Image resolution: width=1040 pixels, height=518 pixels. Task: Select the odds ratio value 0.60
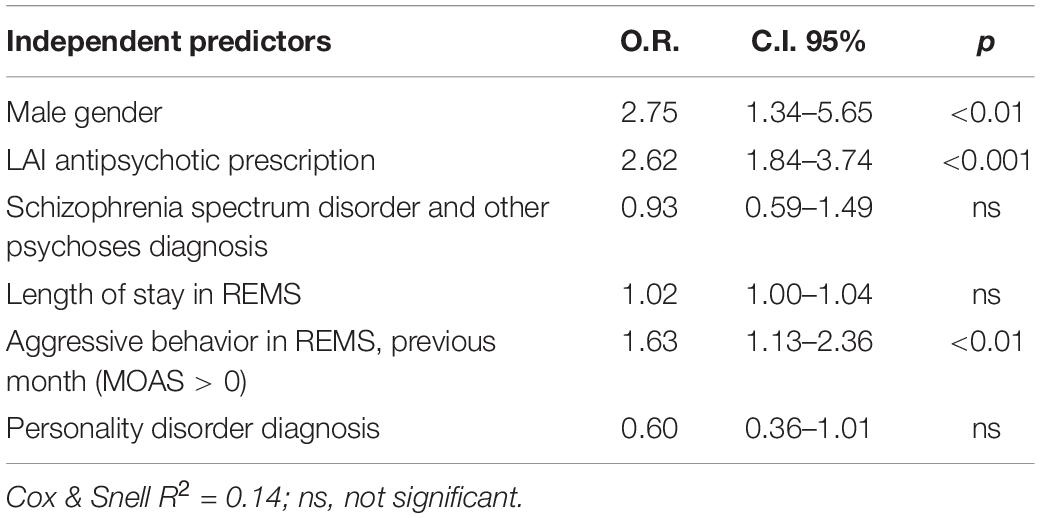[x=649, y=428]
